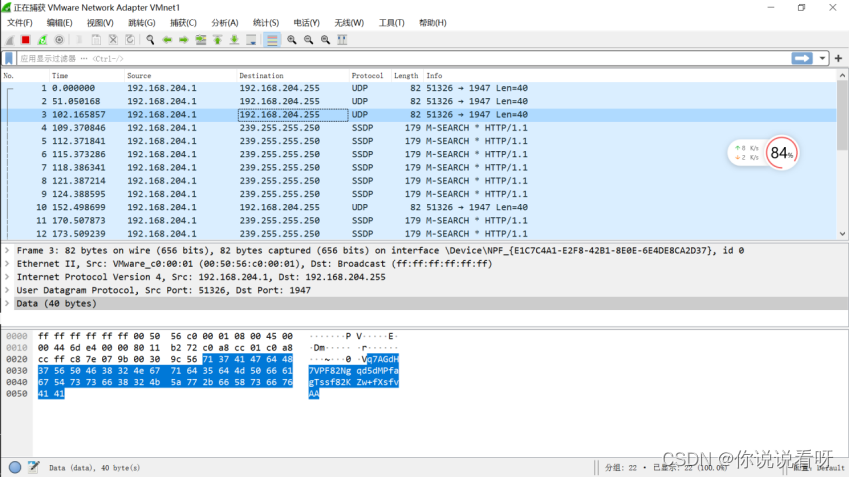Image resolution: width=849 pixels, height=478 pixels.
Task: Open the 编辑(E) menu
Action: pyautogui.click(x=60, y=23)
